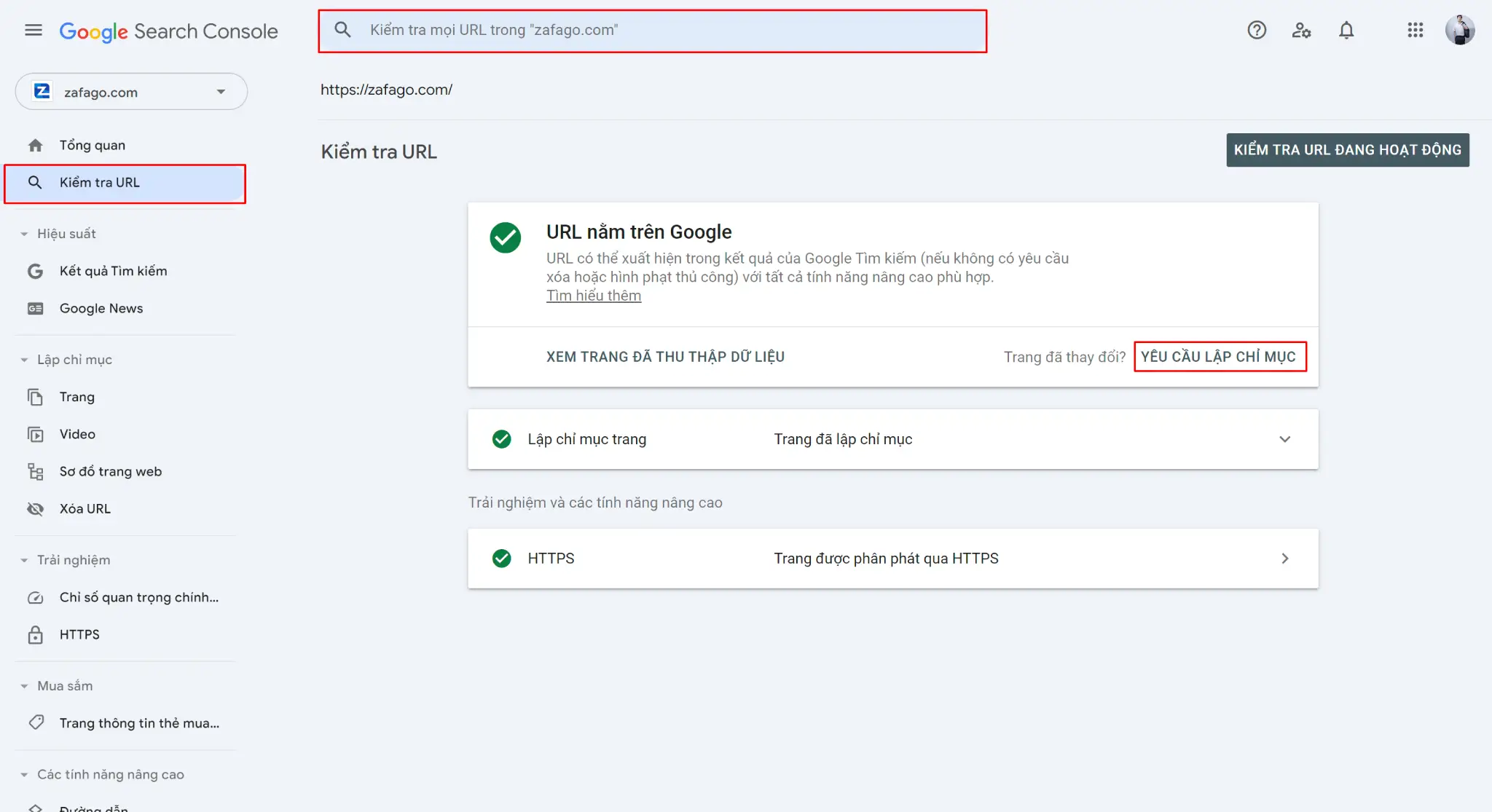Open HTTPS details chevron arrow

[1284, 559]
